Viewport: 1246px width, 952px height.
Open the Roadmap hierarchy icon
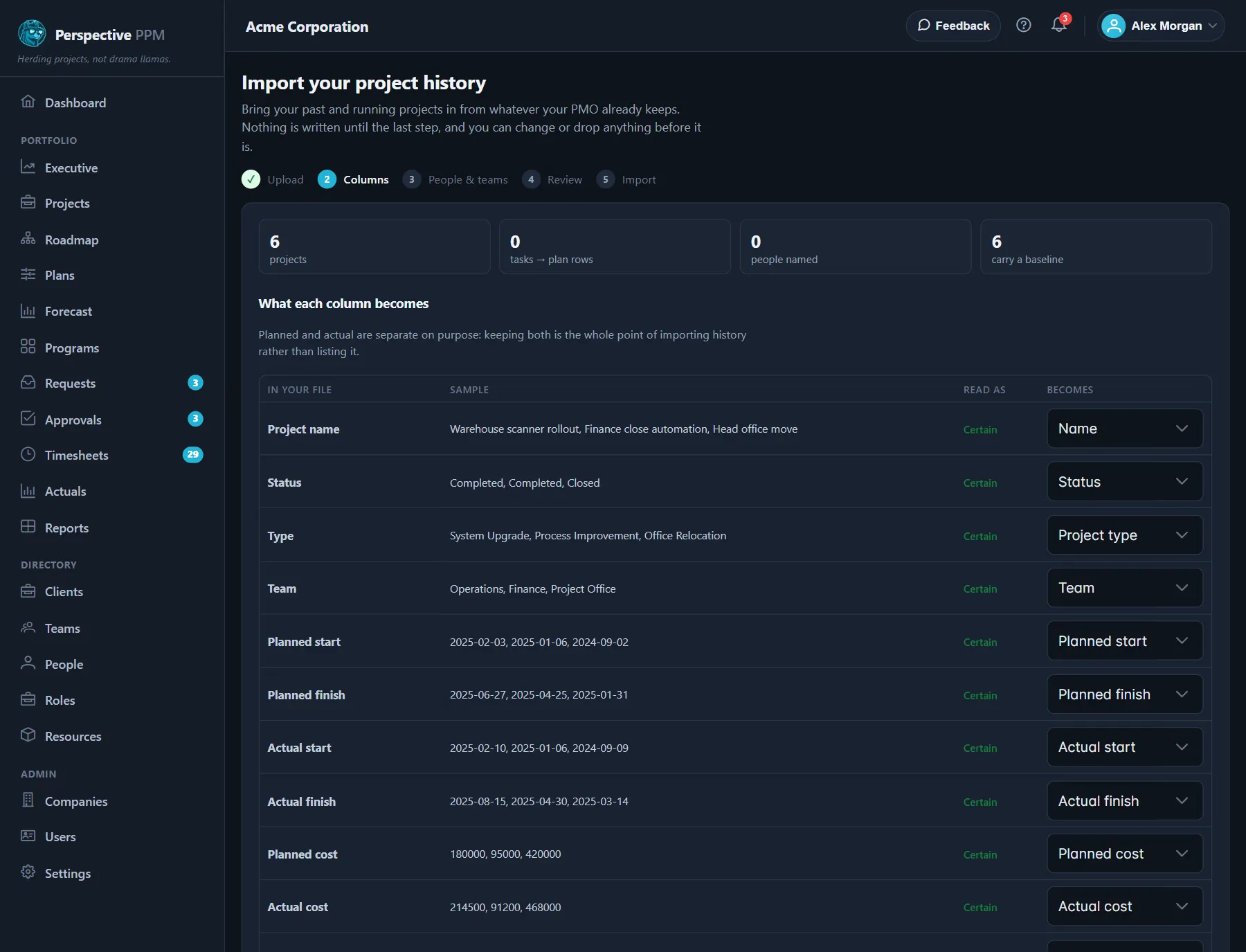coord(28,239)
